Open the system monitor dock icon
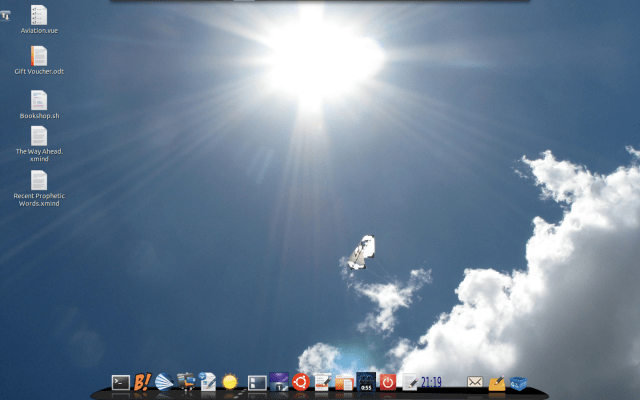Viewport: 640px width, 400px height. point(366,381)
